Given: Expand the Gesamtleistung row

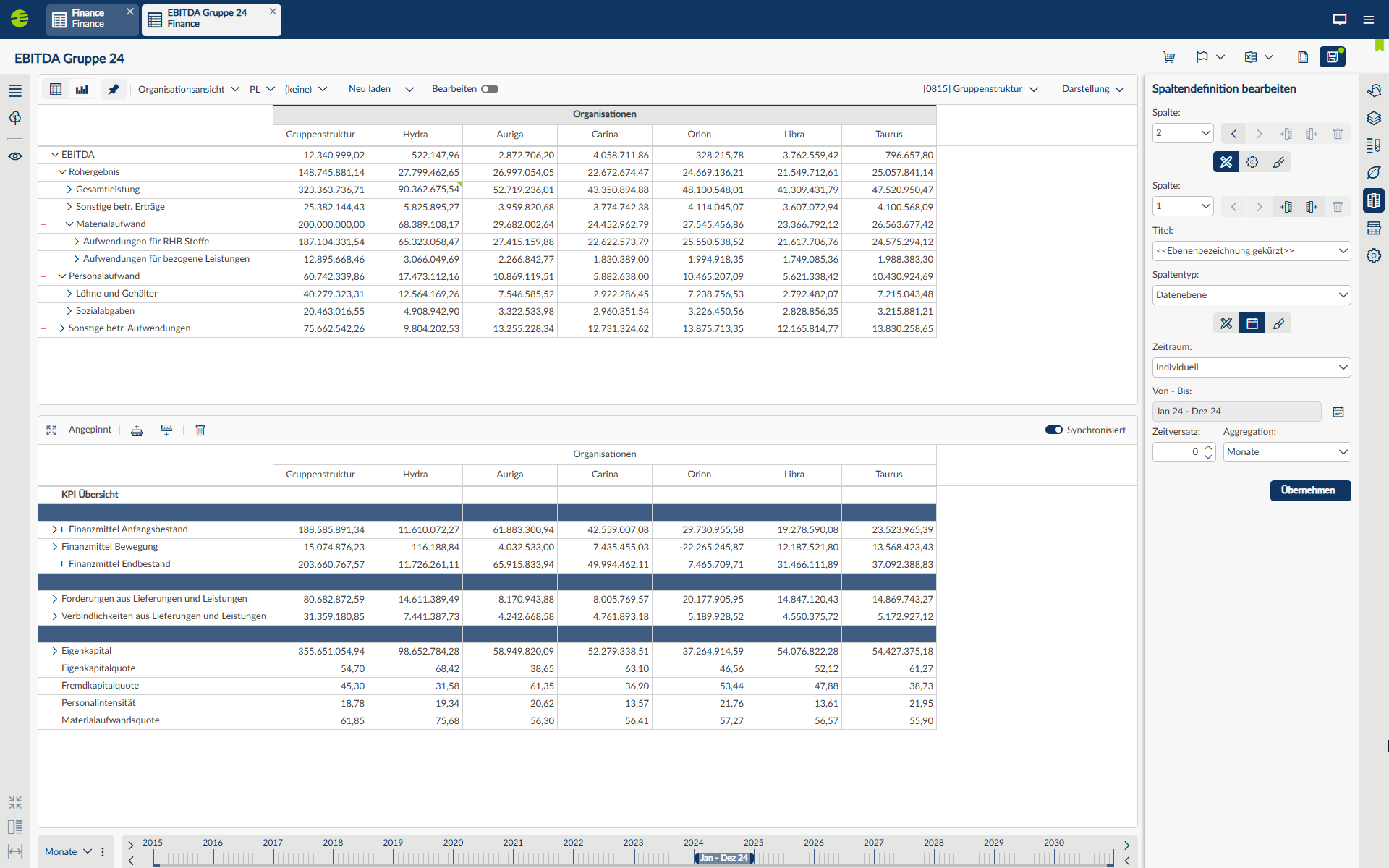Looking at the screenshot, I should 69,190.
